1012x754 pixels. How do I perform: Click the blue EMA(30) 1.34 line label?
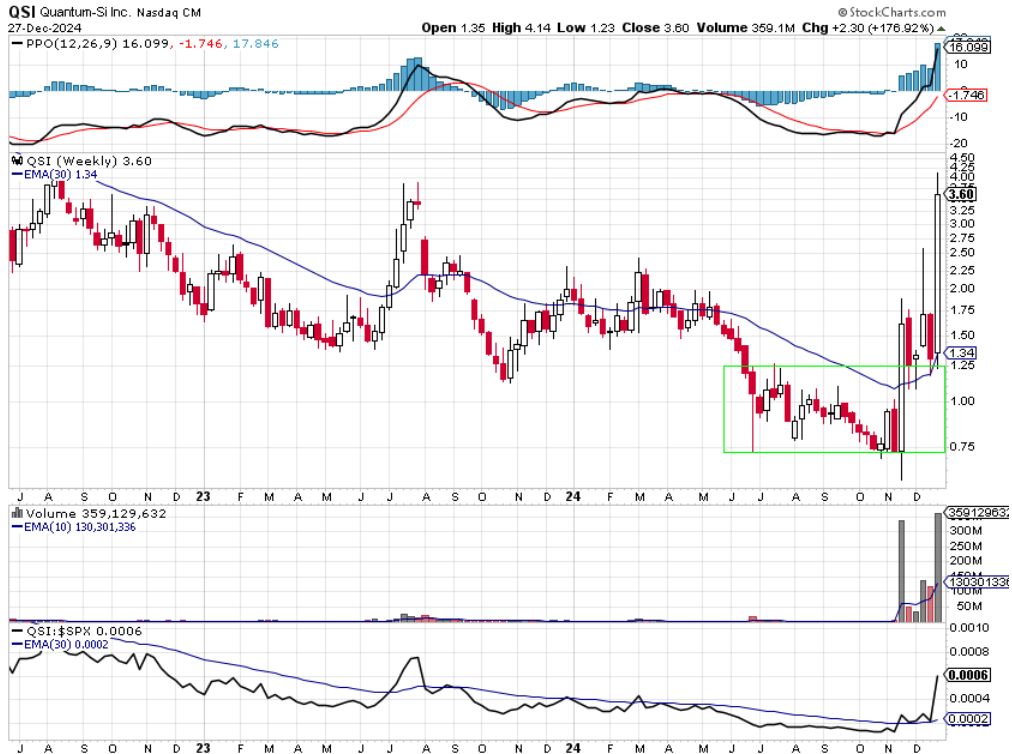(53, 172)
